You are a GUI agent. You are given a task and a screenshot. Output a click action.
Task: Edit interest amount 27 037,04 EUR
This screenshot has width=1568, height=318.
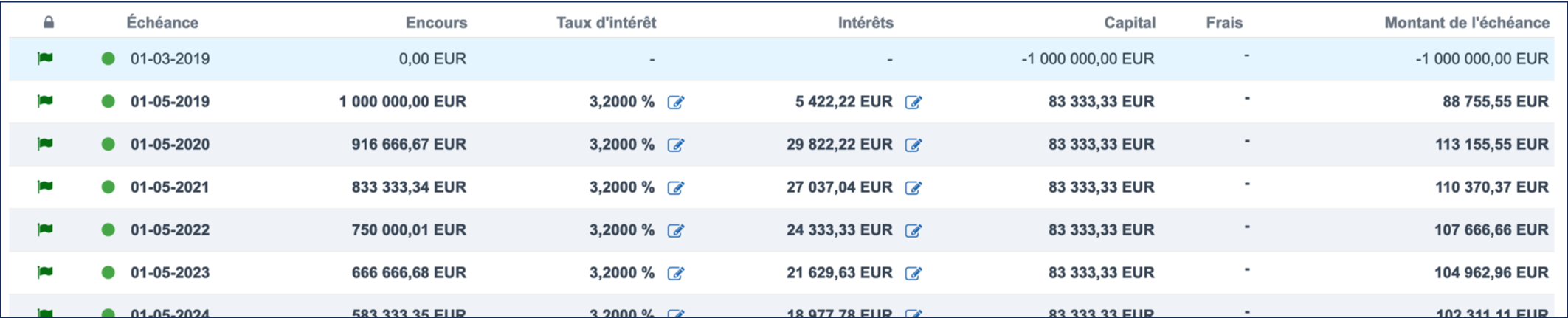[x=913, y=187]
